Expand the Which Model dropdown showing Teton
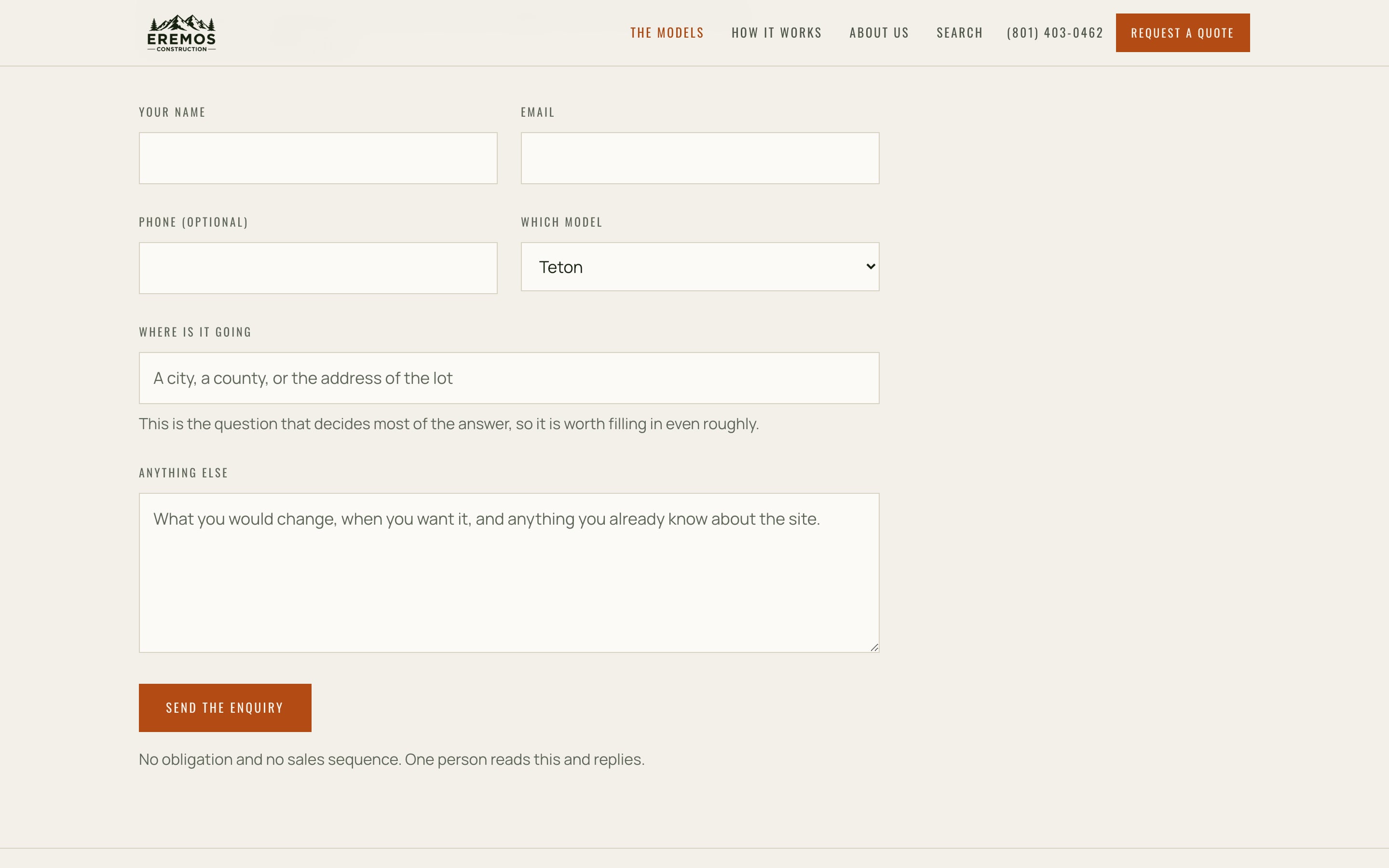The height and width of the screenshot is (868, 1389). 700,266
